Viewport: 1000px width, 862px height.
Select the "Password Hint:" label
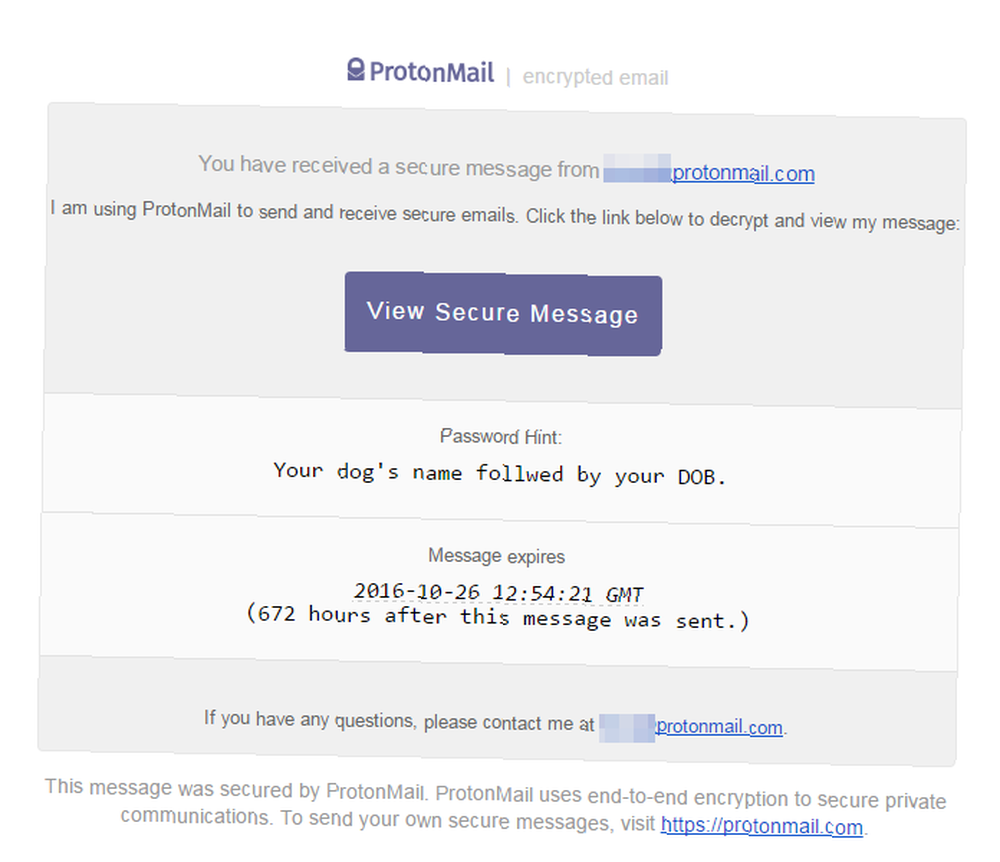[x=501, y=437]
